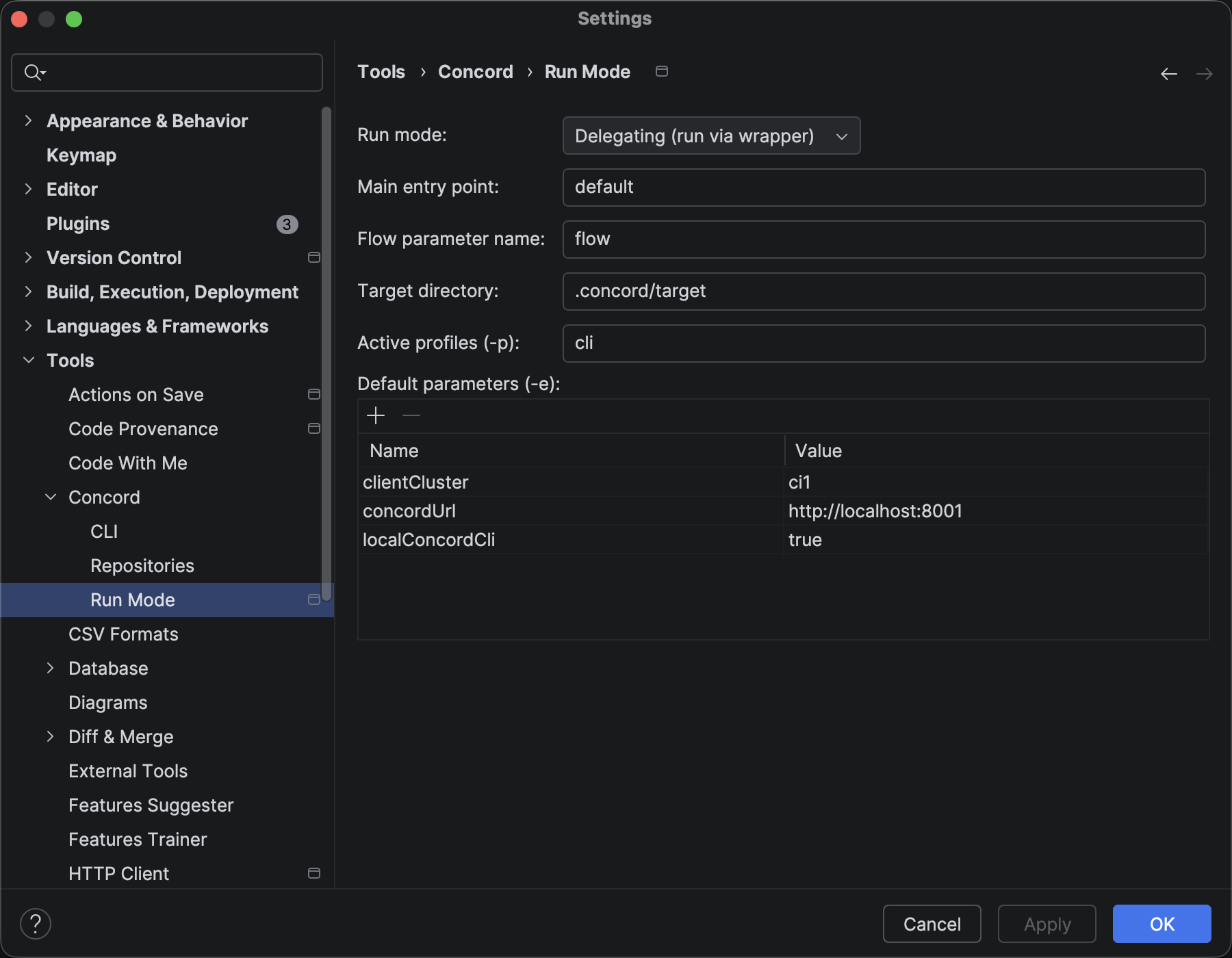Click project icon next to Version Control

click(314, 258)
